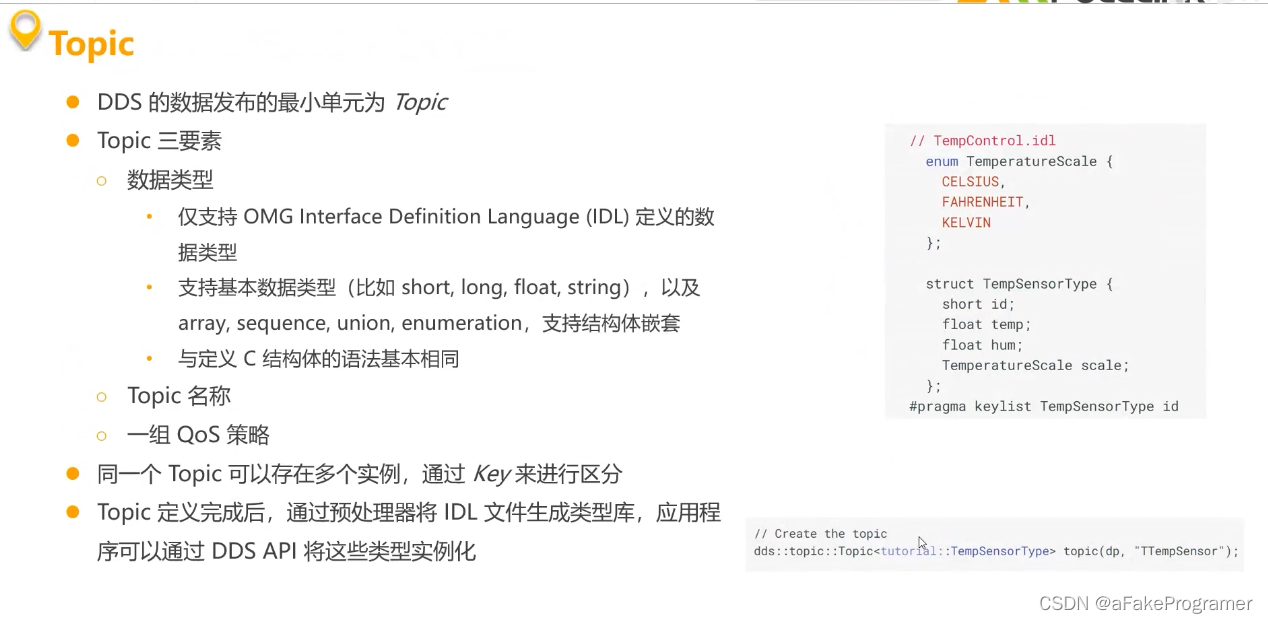Click the hollow bullet next to Topic 名称

click(x=101, y=396)
